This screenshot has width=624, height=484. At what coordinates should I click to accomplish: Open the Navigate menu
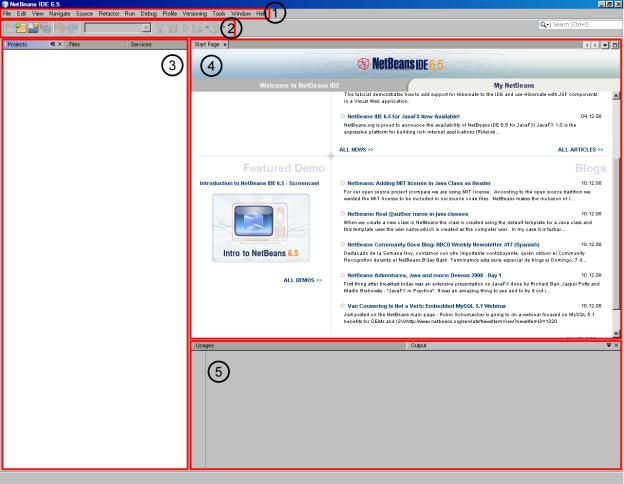coord(60,14)
